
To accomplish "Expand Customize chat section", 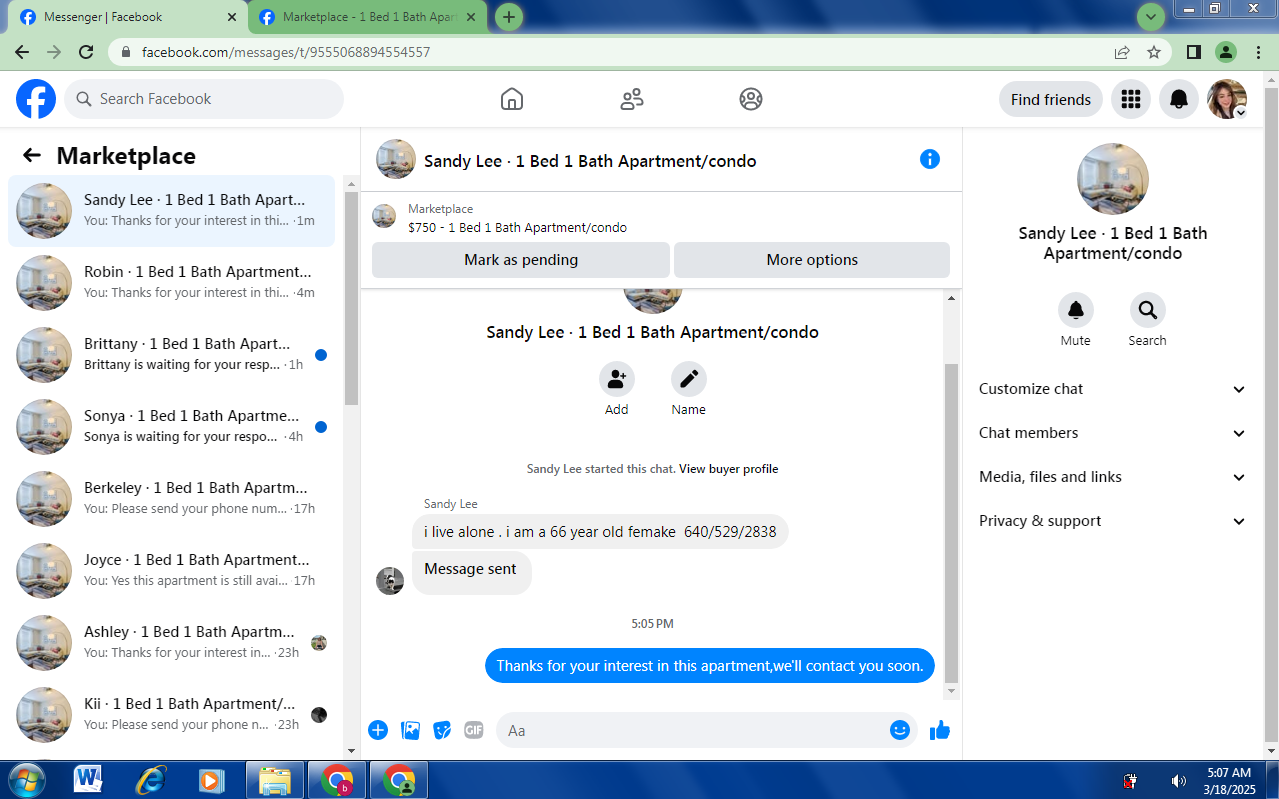I will click(x=1113, y=389).
